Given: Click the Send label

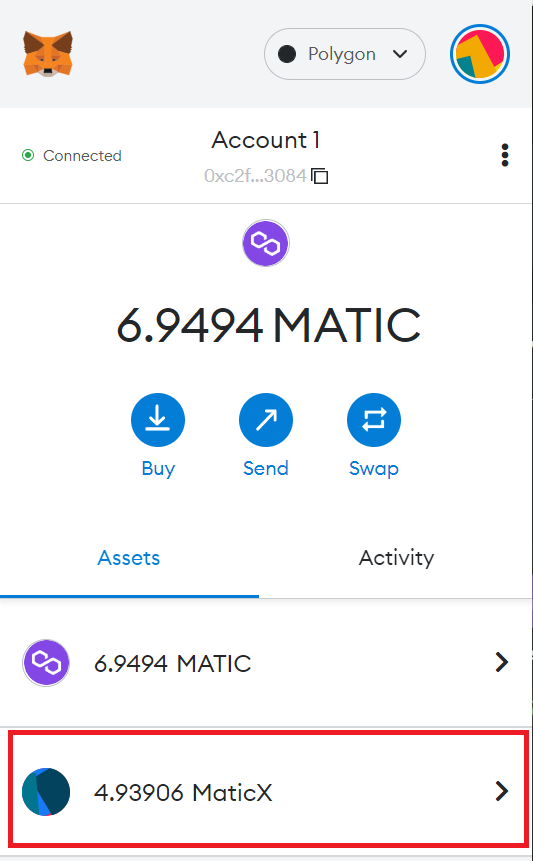Looking at the screenshot, I should [x=266, y=468].
